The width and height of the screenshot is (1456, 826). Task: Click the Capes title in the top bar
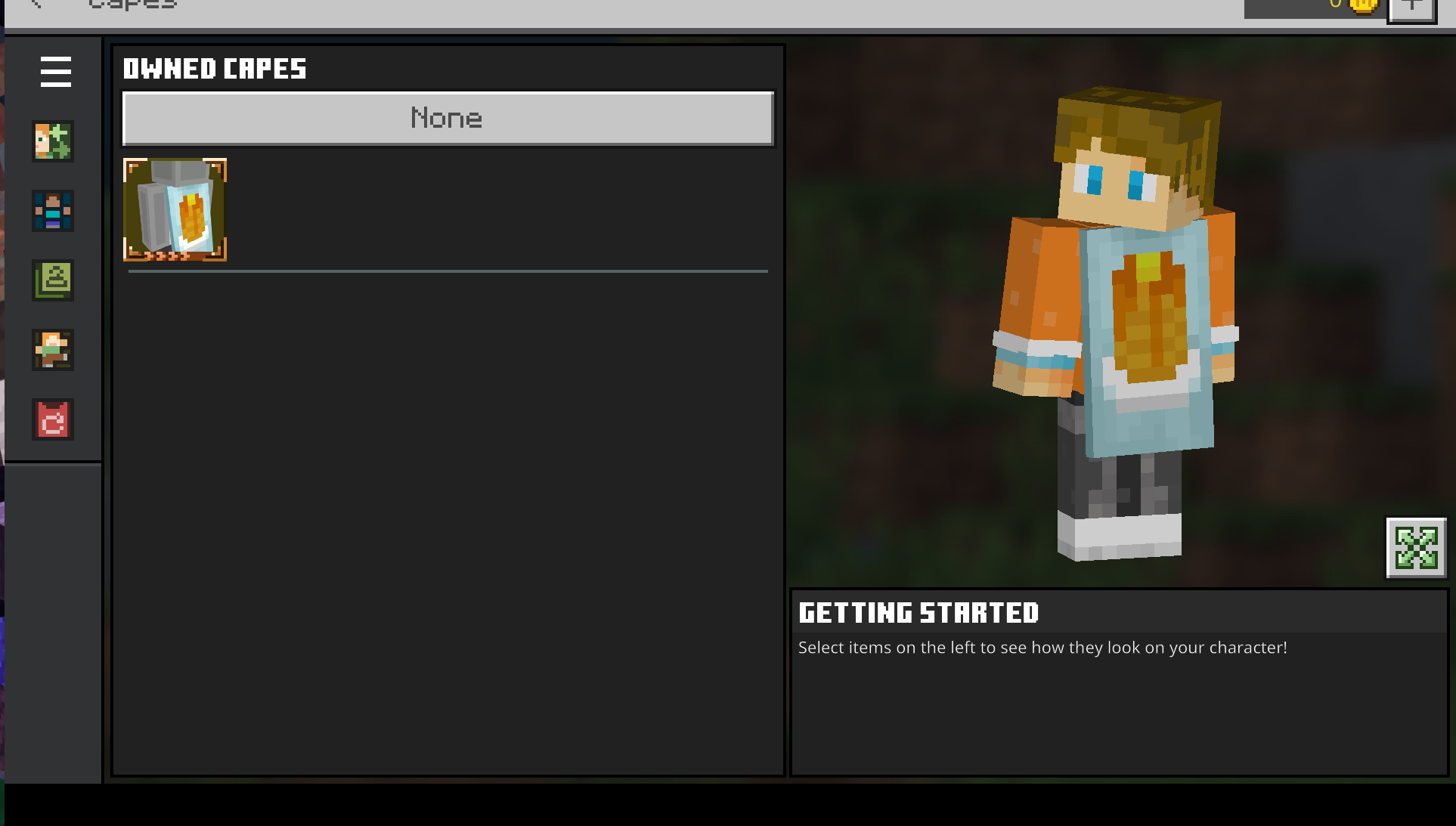coord(132,5)
